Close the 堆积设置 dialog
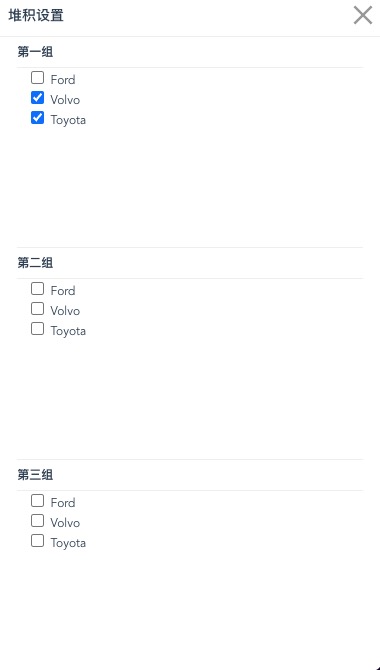Viewport: 380px width, 670px height. pos(362,15)
